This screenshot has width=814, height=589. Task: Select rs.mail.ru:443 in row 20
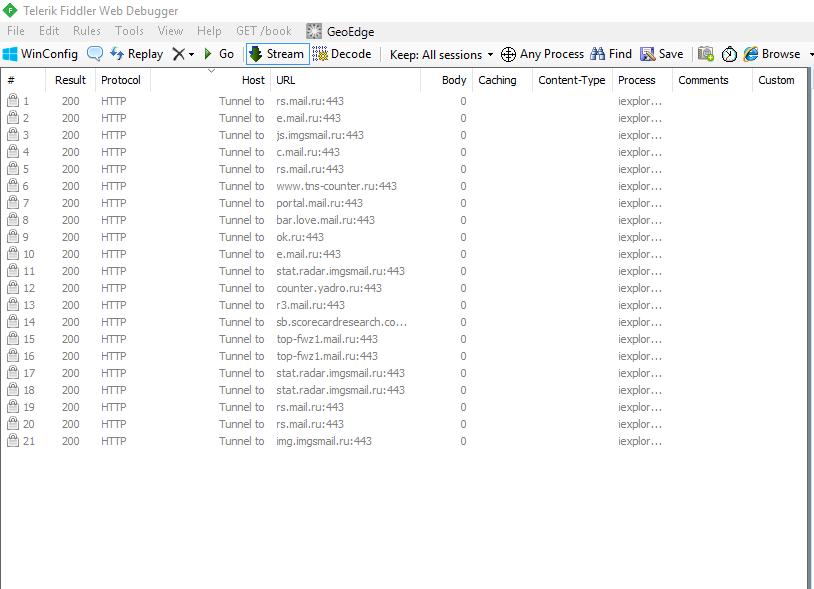(x=404, y=424)
